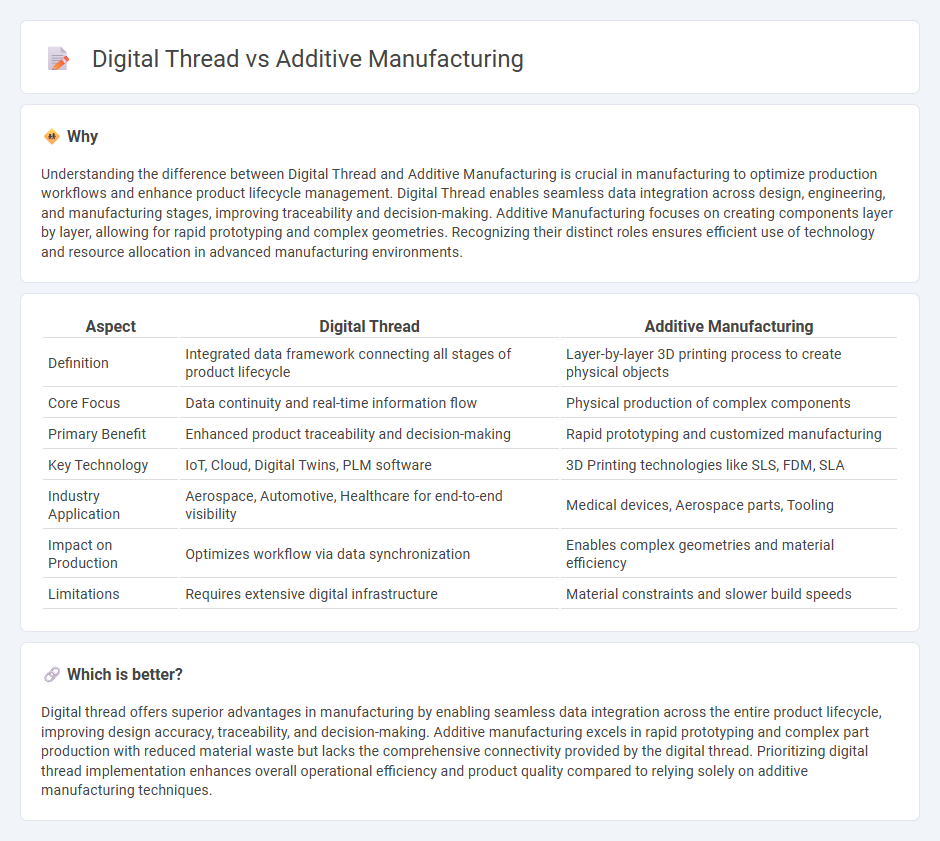Select the Definition row label

(78, 363)
